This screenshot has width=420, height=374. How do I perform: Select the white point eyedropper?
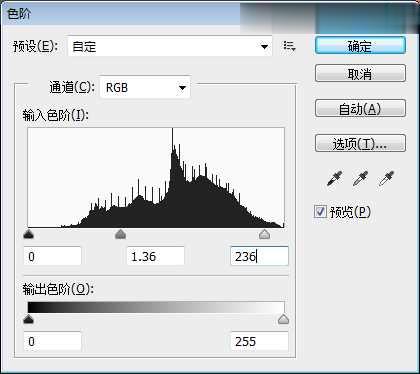[x=386, y=178]
